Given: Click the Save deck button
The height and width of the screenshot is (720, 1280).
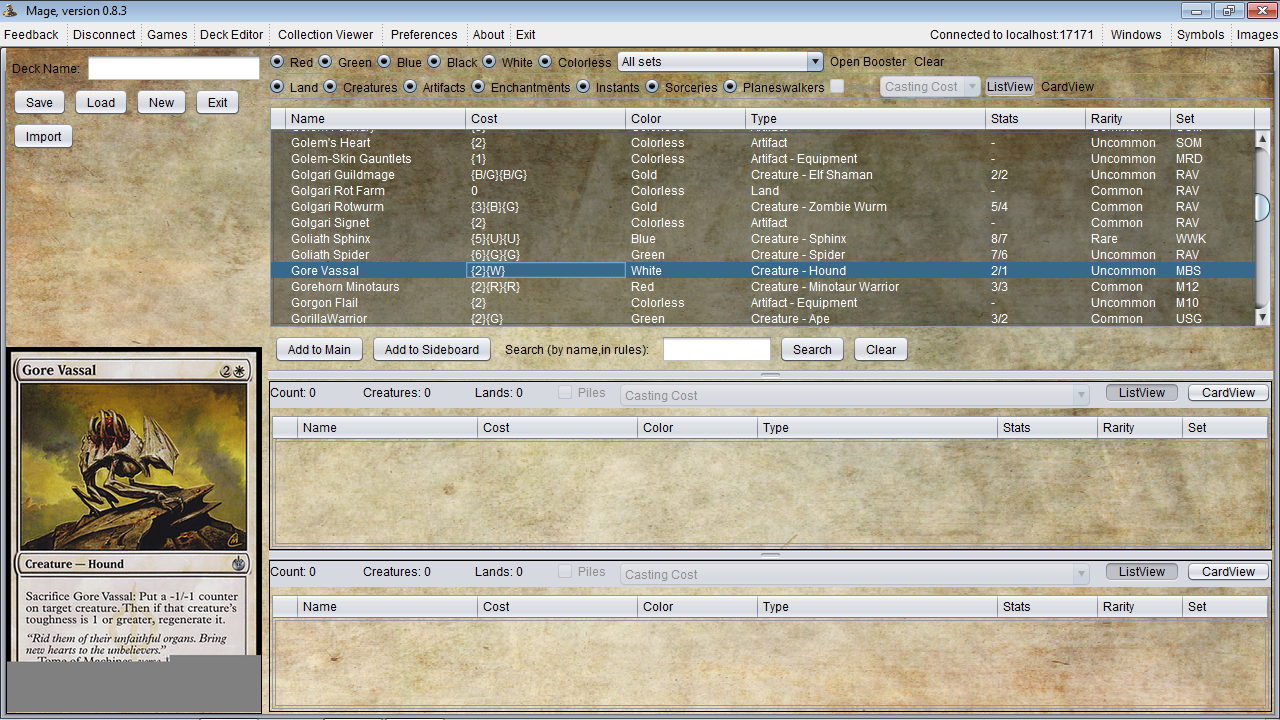Looking at the screenshot, I should point(40,102).
